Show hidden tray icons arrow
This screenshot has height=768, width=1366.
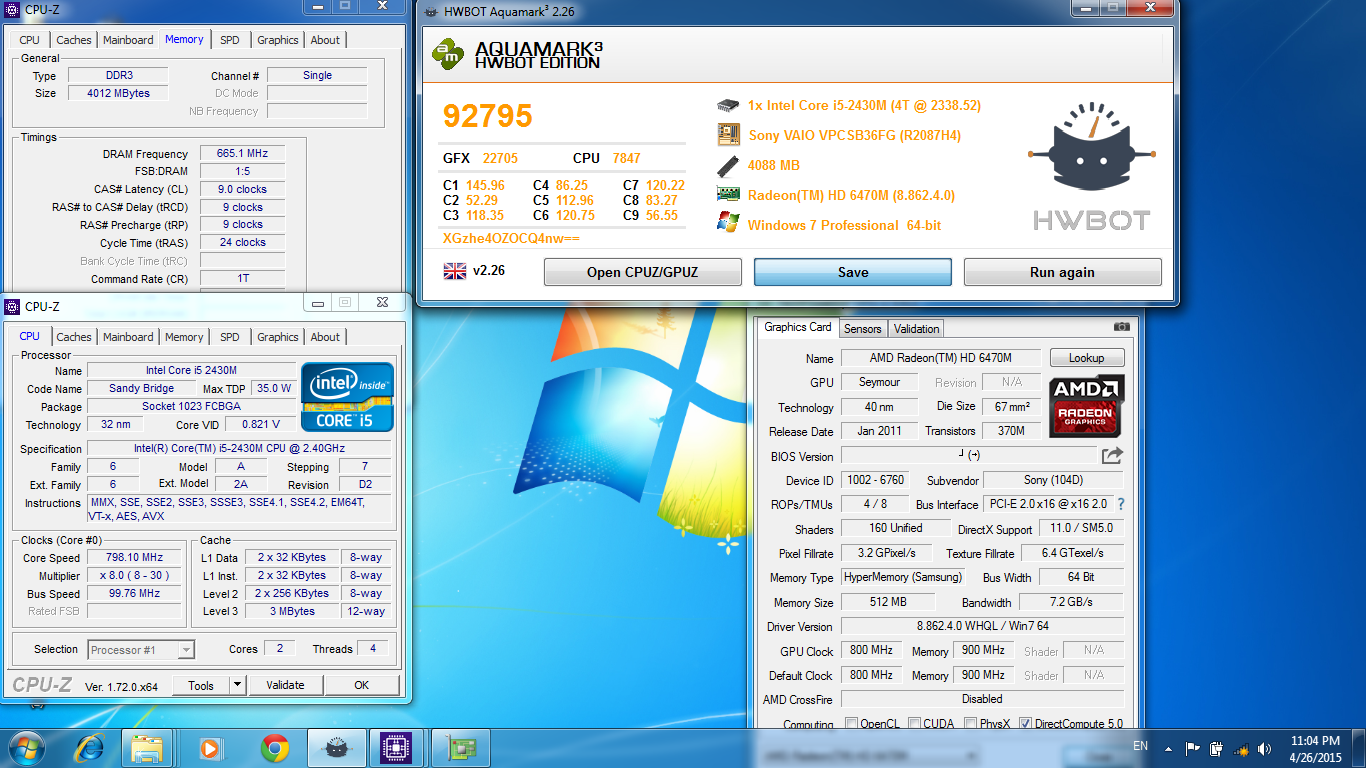(x=1167, y=748)
